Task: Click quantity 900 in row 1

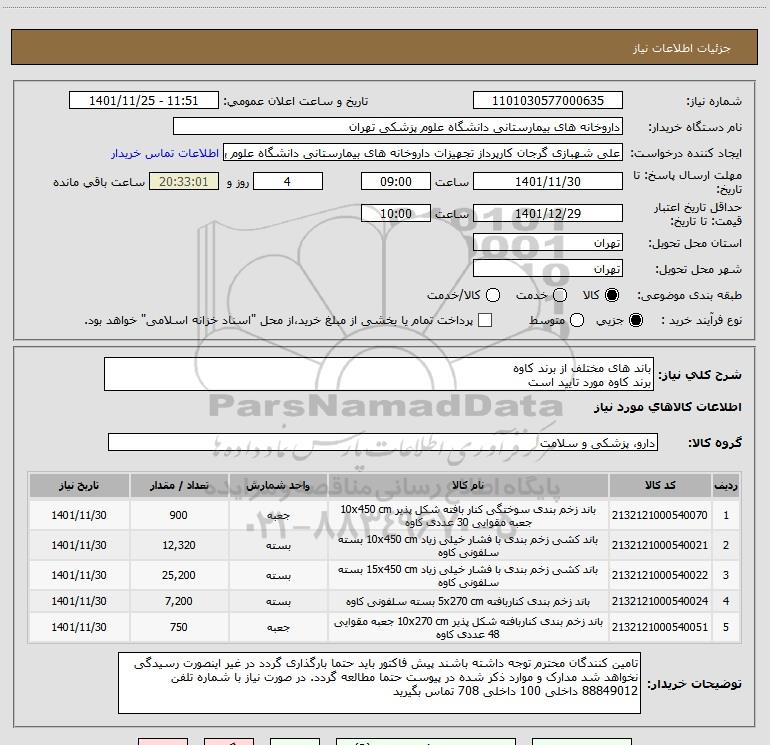Action: 179,515
